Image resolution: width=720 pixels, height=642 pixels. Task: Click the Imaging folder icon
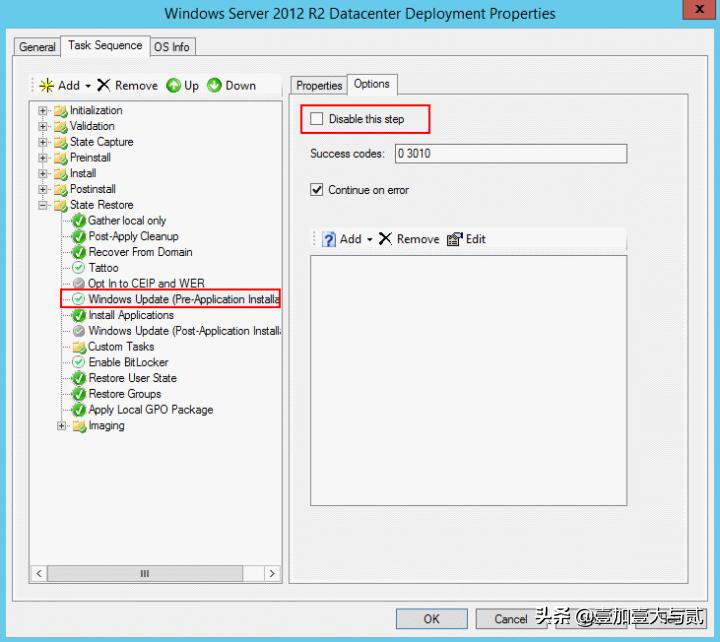(x=79, y=426)
